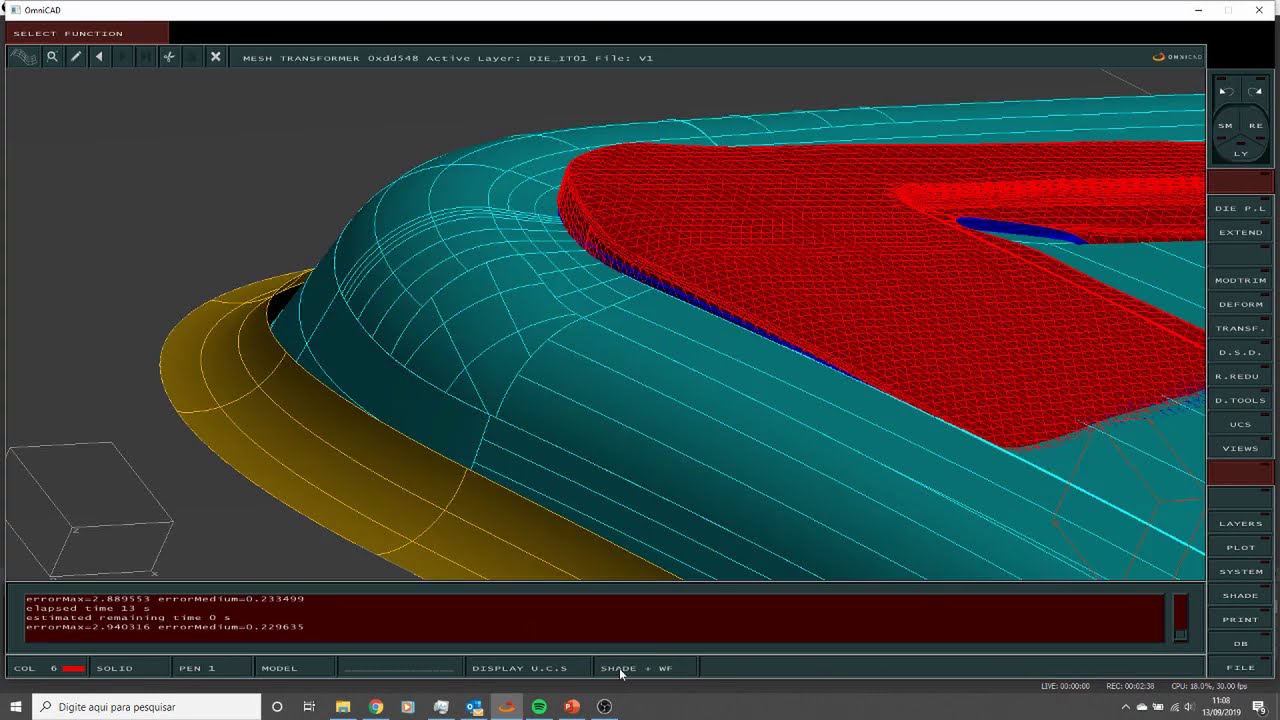Click the magnifier zoom icon in toolbar
The image size is (1280, 720).
[x=52, y=57]
